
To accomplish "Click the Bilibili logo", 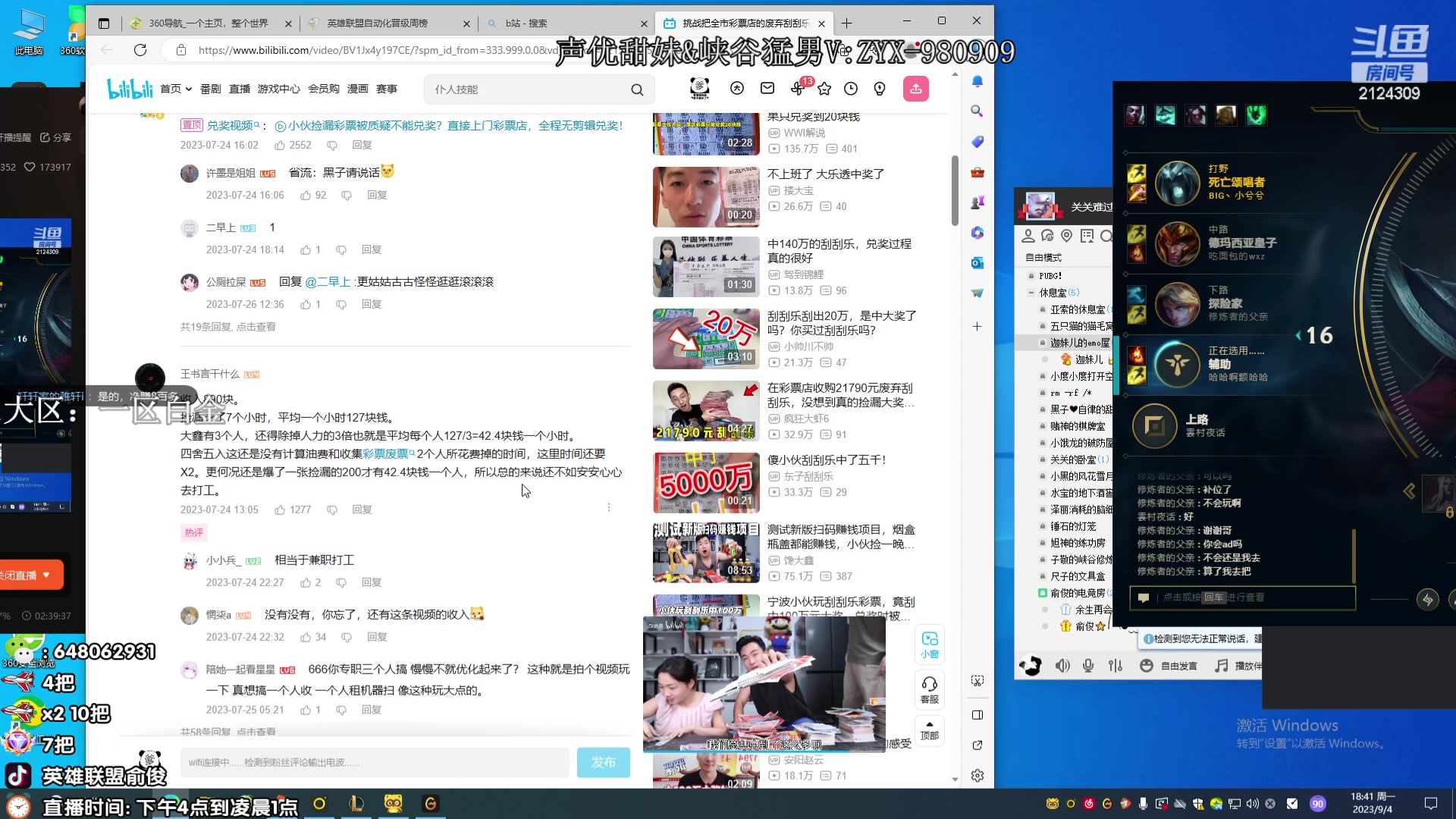I will tap(130, 89).
